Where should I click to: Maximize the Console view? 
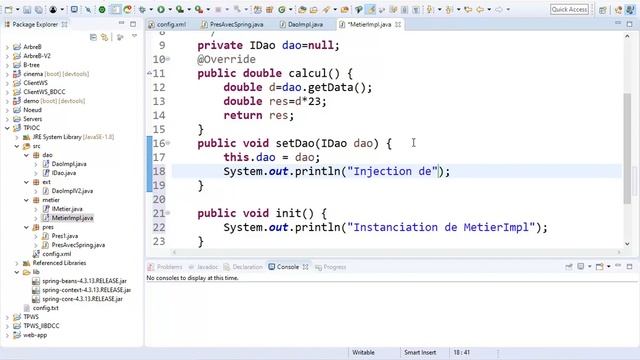pyautogui.click(x=629, y=267)
